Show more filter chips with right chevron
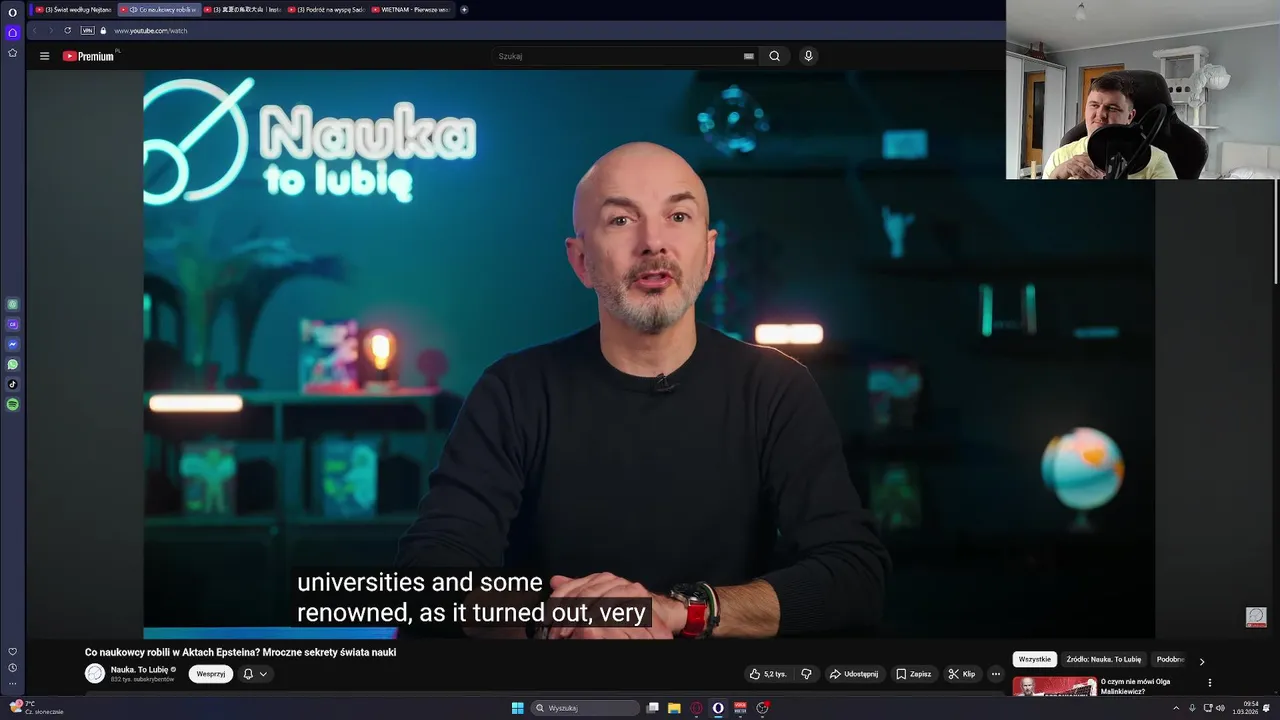The height and width of the screenshot is (720, 1280). point(1202,660)
